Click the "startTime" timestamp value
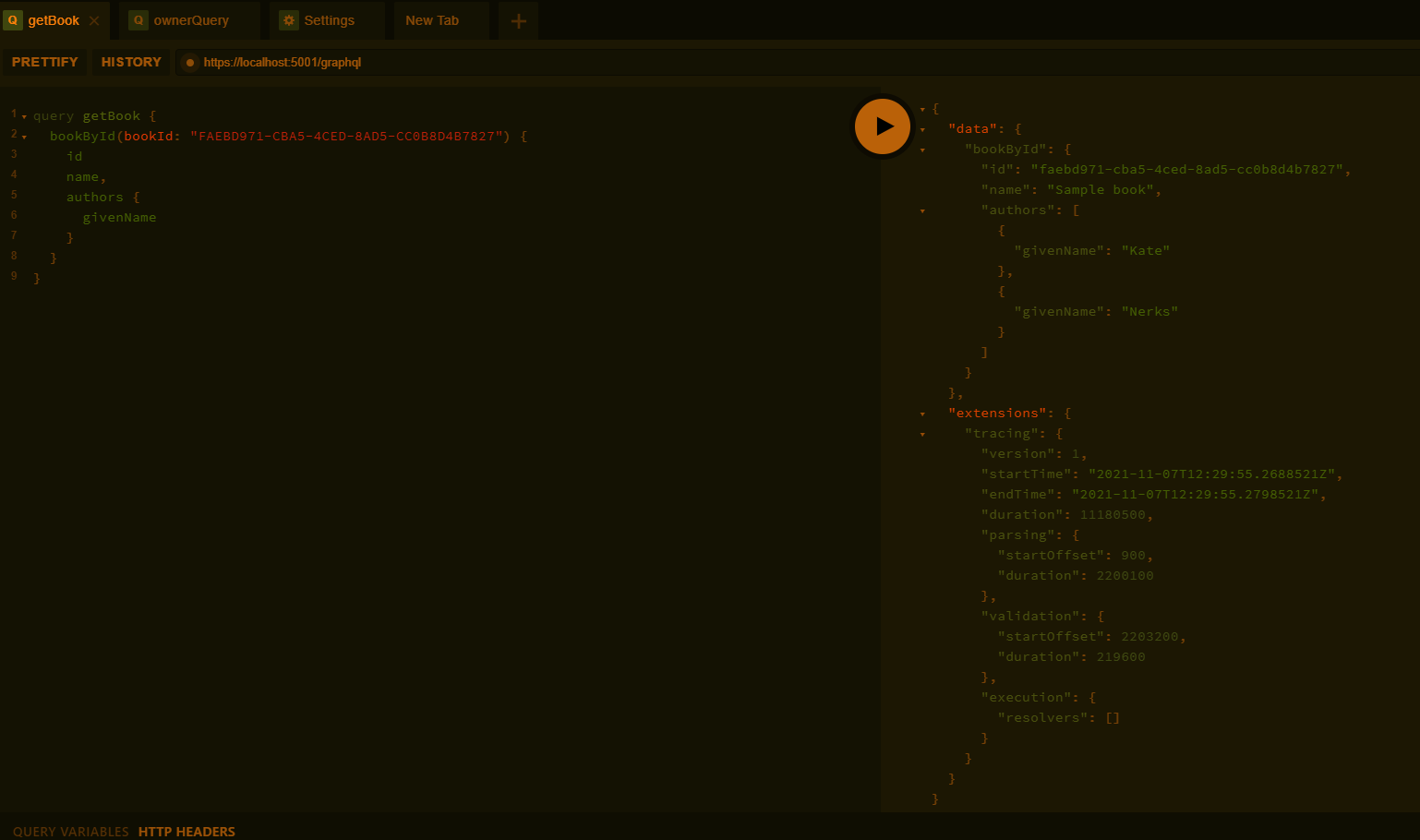The height and width of the screenshot is (840, 1420). [x=1212, y=474]
